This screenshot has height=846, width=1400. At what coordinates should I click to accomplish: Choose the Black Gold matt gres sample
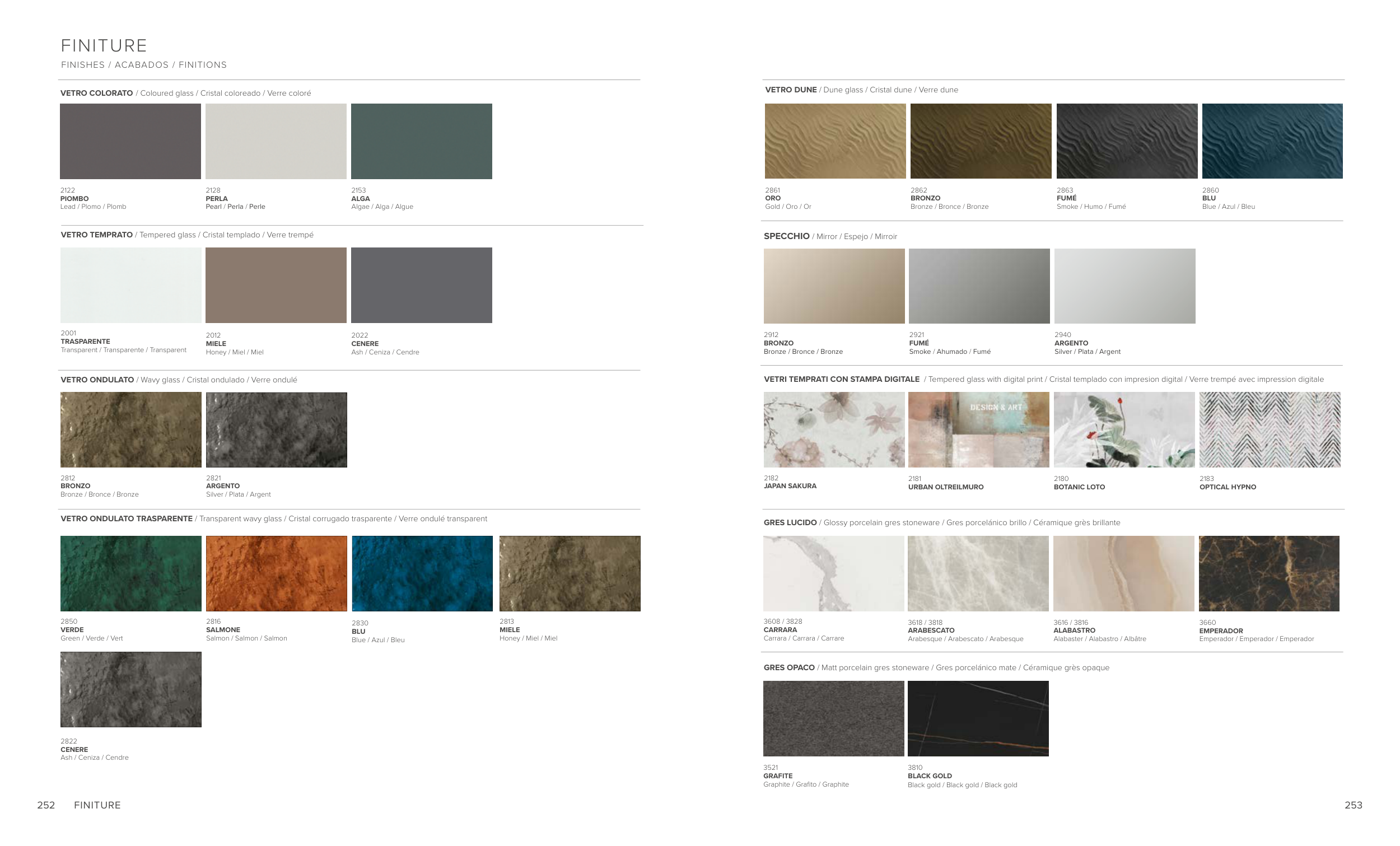tap(978, 718)
